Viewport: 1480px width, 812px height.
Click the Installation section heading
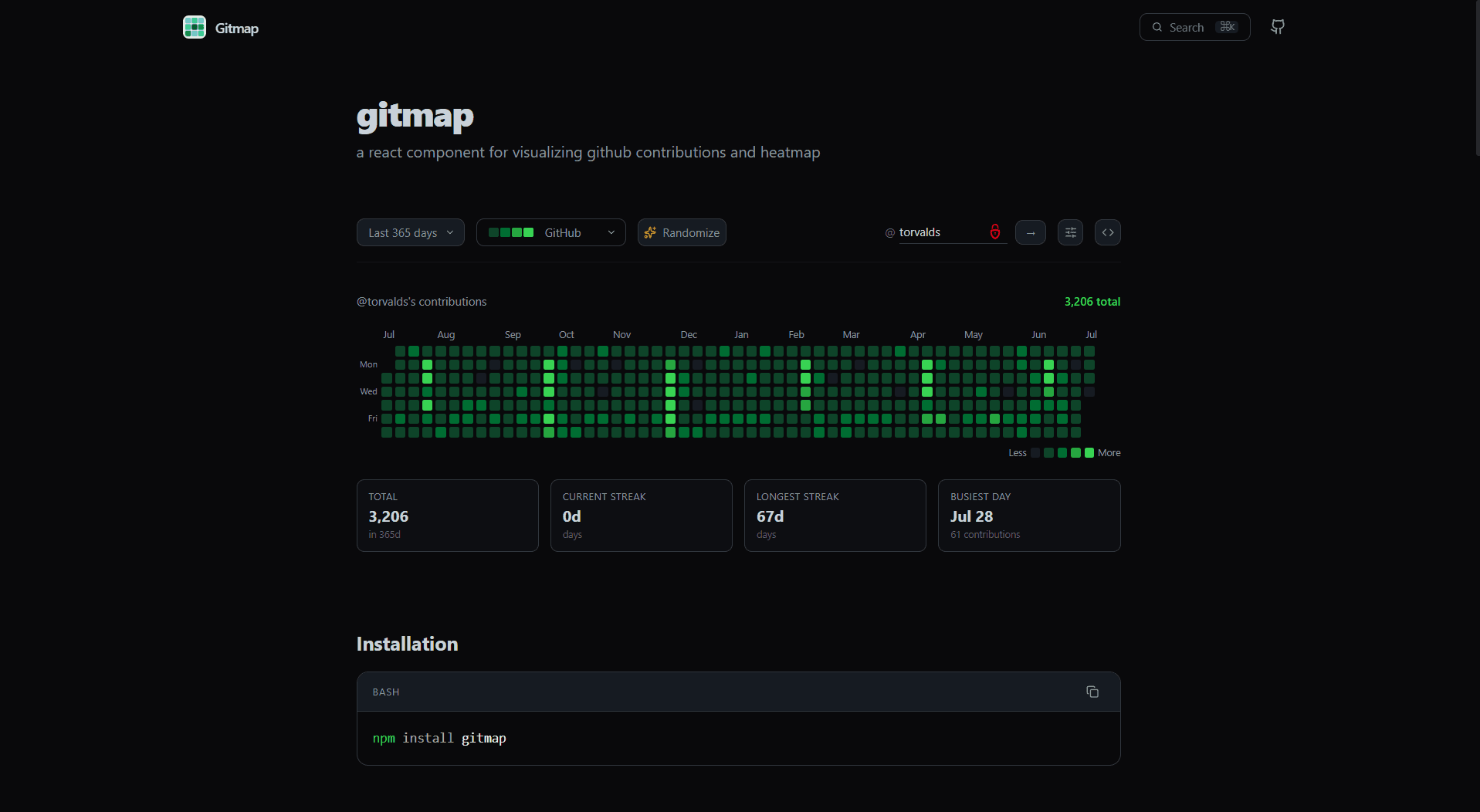[x=407, y=645]
